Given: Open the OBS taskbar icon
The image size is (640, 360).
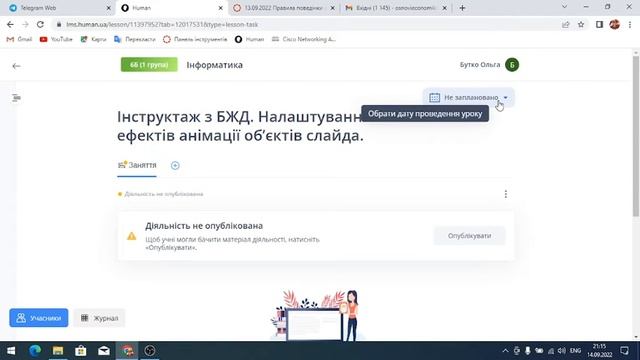Looking at the screenshot, I should tap(150, 351).
